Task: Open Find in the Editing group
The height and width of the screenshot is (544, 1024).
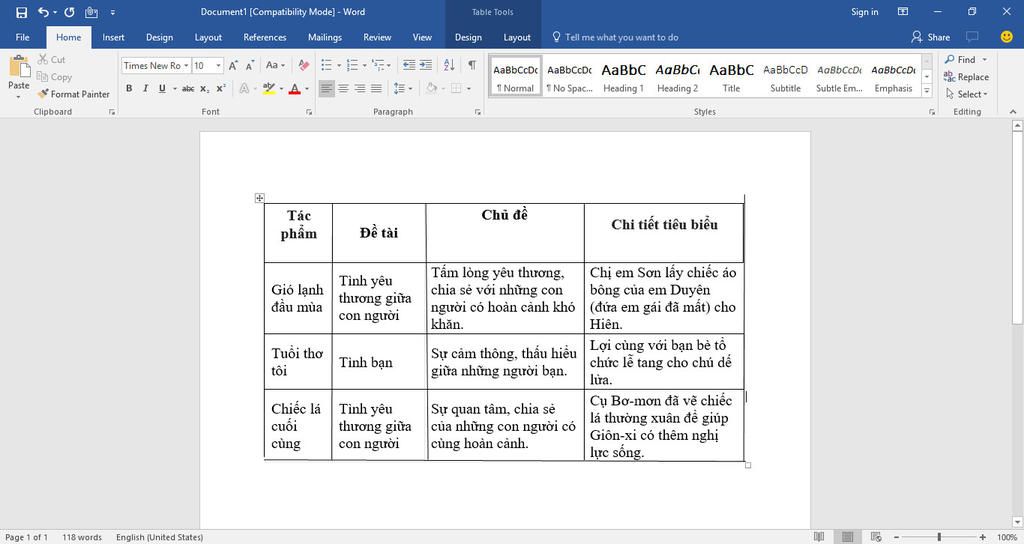Action: 960,59
